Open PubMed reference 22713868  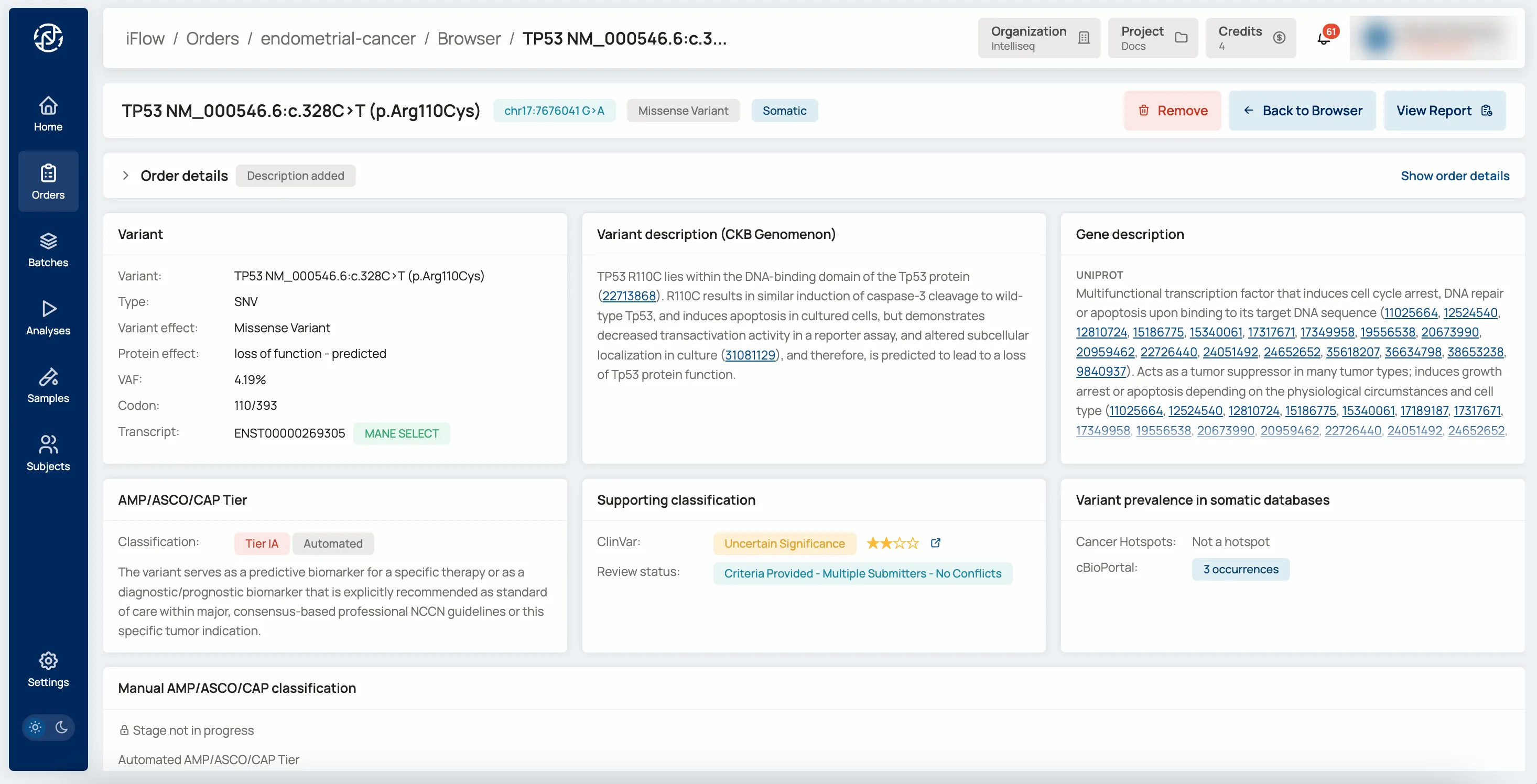pyautogui.click(x=629, y=296)
